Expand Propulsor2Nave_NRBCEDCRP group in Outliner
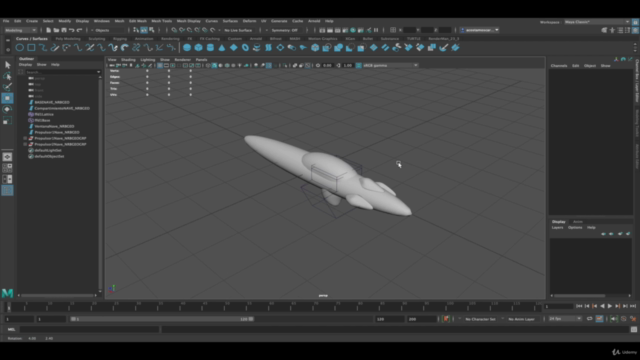Screen dimensions: 640x360 pos(25,144)
